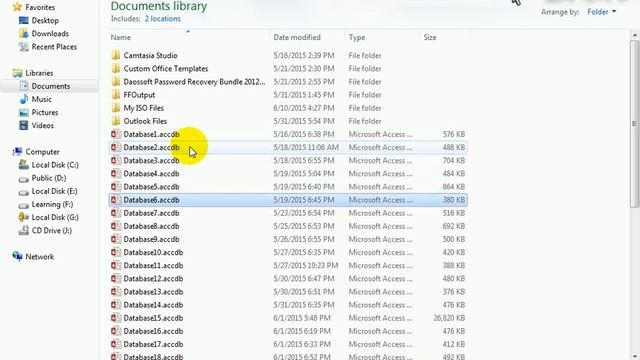Click the Documents library icon
Viewport: 640px width, 360px height.
(x=24, y=86)
